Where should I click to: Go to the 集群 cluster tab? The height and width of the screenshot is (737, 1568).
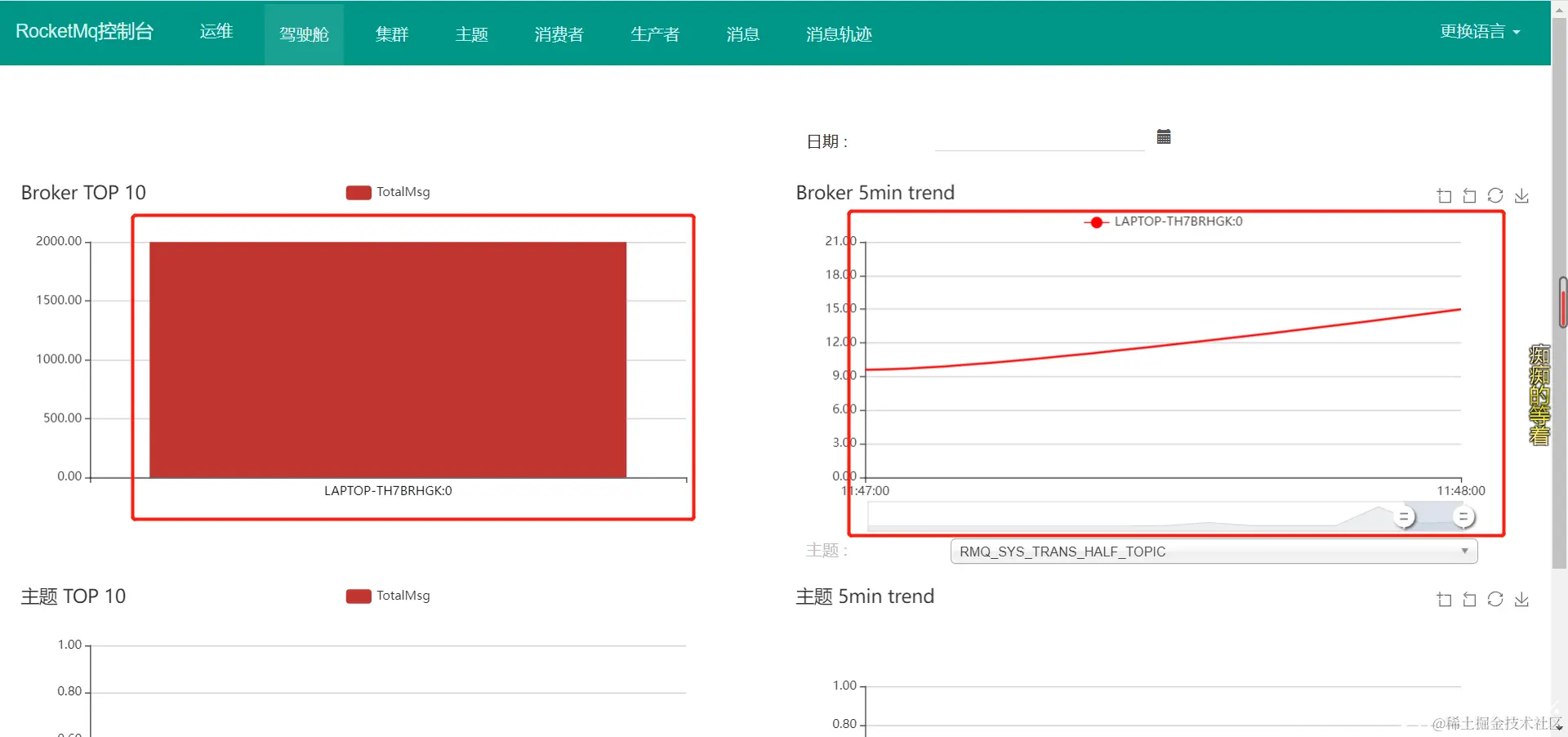point(391,34)
